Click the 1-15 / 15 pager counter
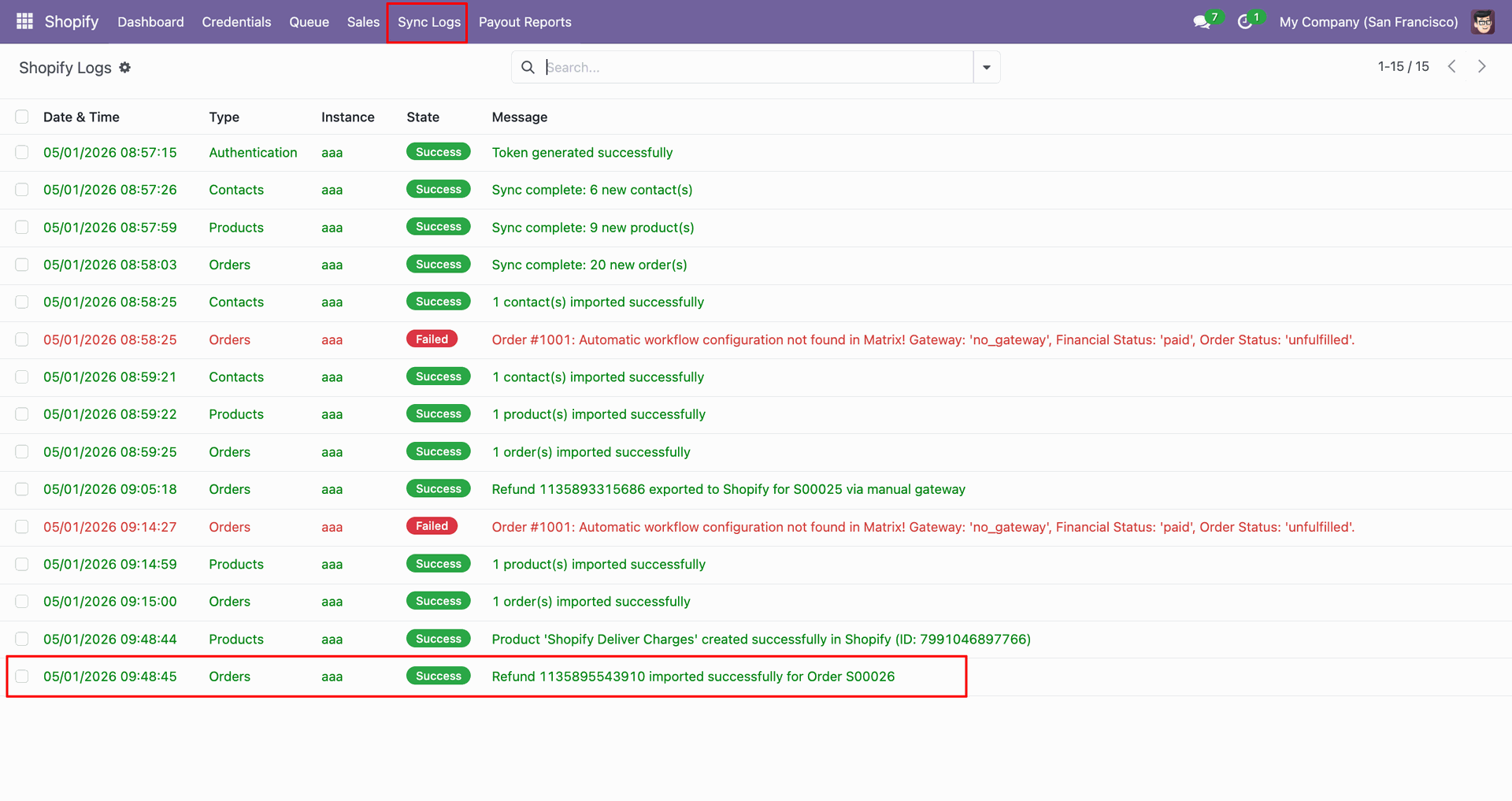Screen dimensions: 1512x801 1403,66
